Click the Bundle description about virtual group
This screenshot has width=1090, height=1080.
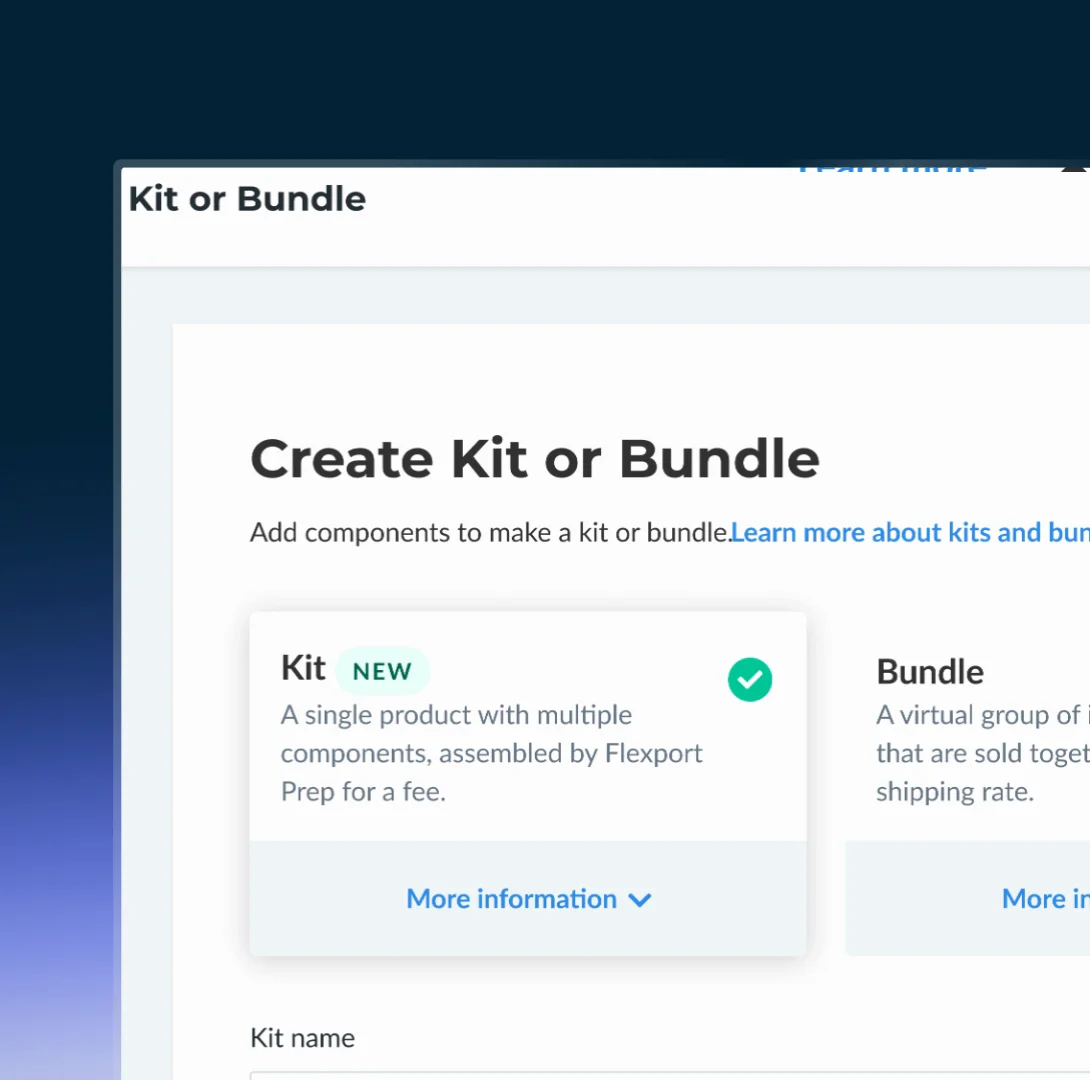(x=982, y=753)
